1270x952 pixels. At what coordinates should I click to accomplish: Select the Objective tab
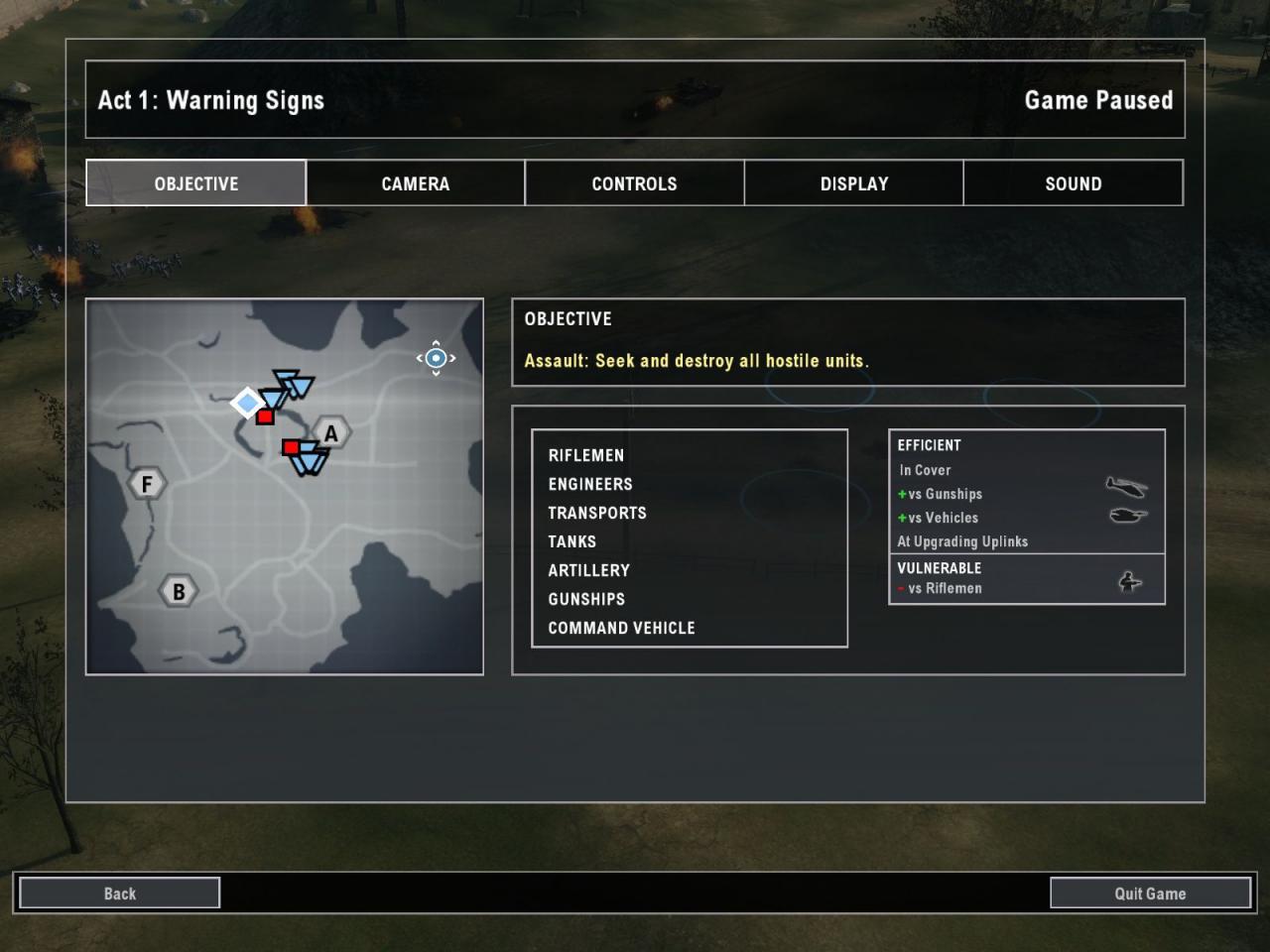coord(196,183)
